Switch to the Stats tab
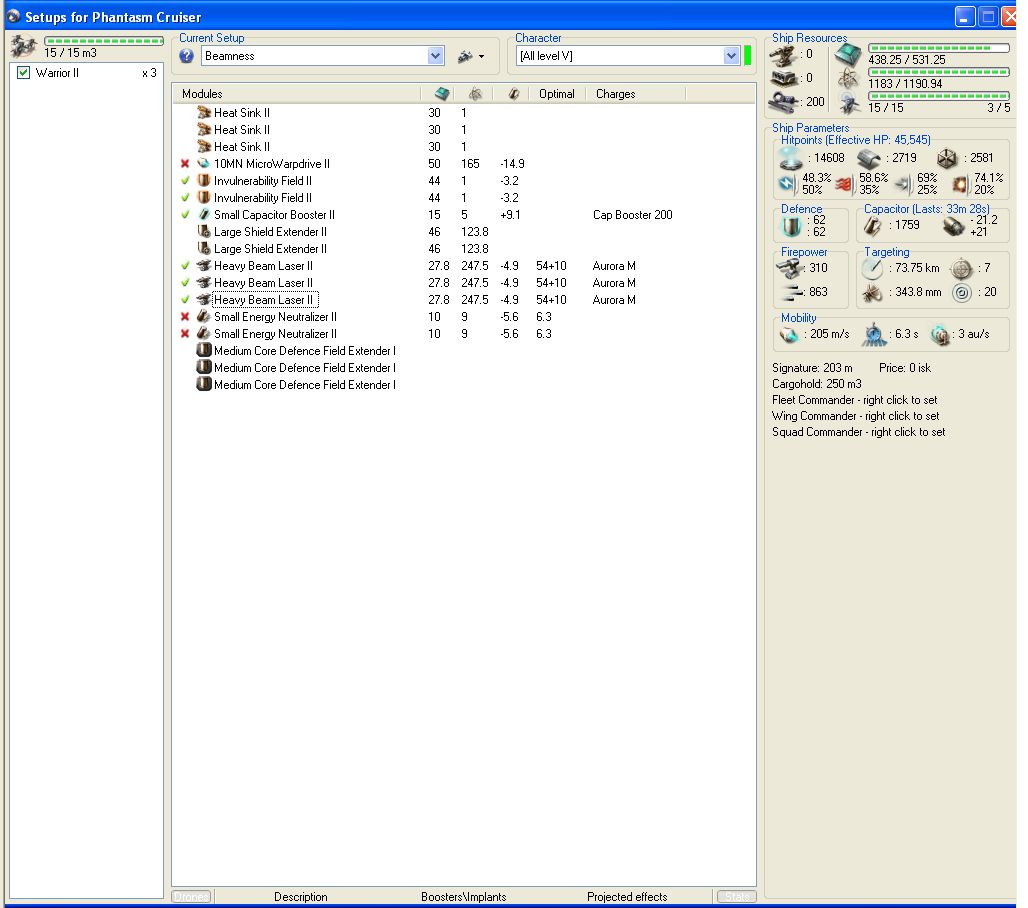This screenshot has width=1028, height=908. pyautogui.click(x=737, y=897)
